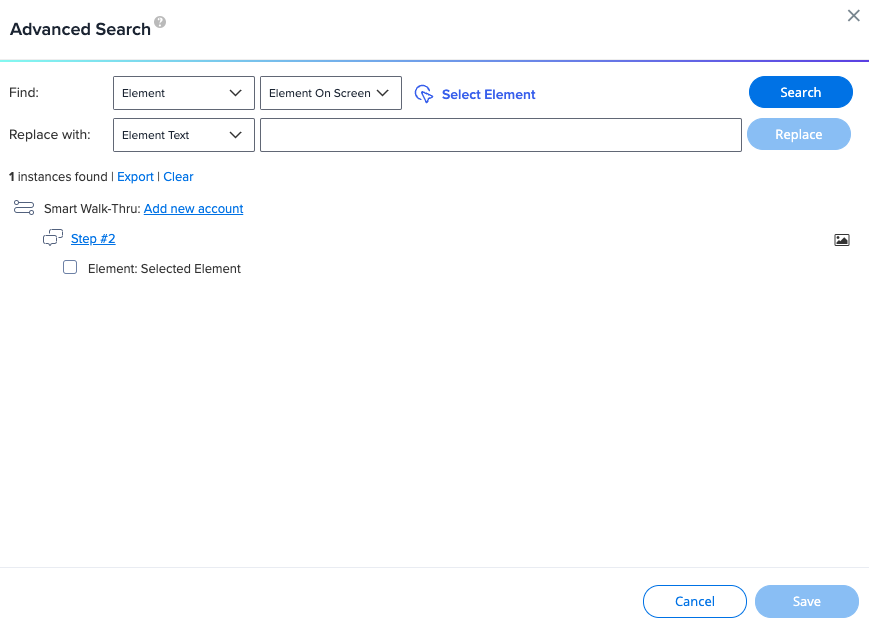Screen dimensions: 869x622
Task: Click the Select Element cursor icon
Action: (424, 94)
